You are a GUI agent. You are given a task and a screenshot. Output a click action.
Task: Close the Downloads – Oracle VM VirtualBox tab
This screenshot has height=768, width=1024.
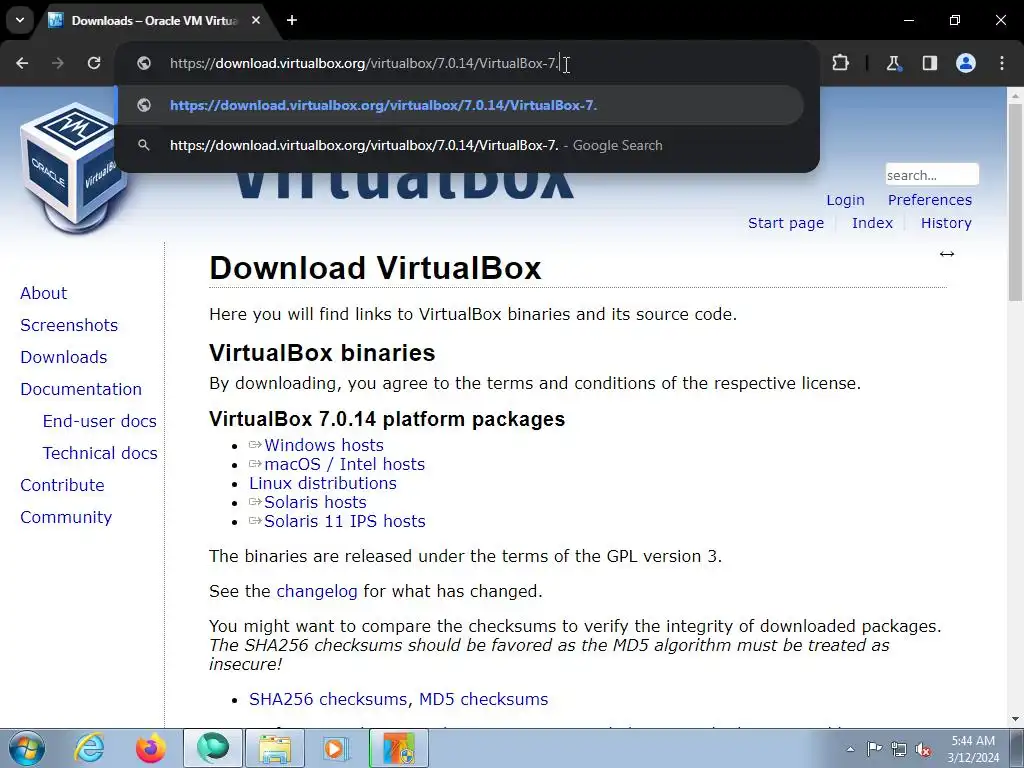(256, 20)
